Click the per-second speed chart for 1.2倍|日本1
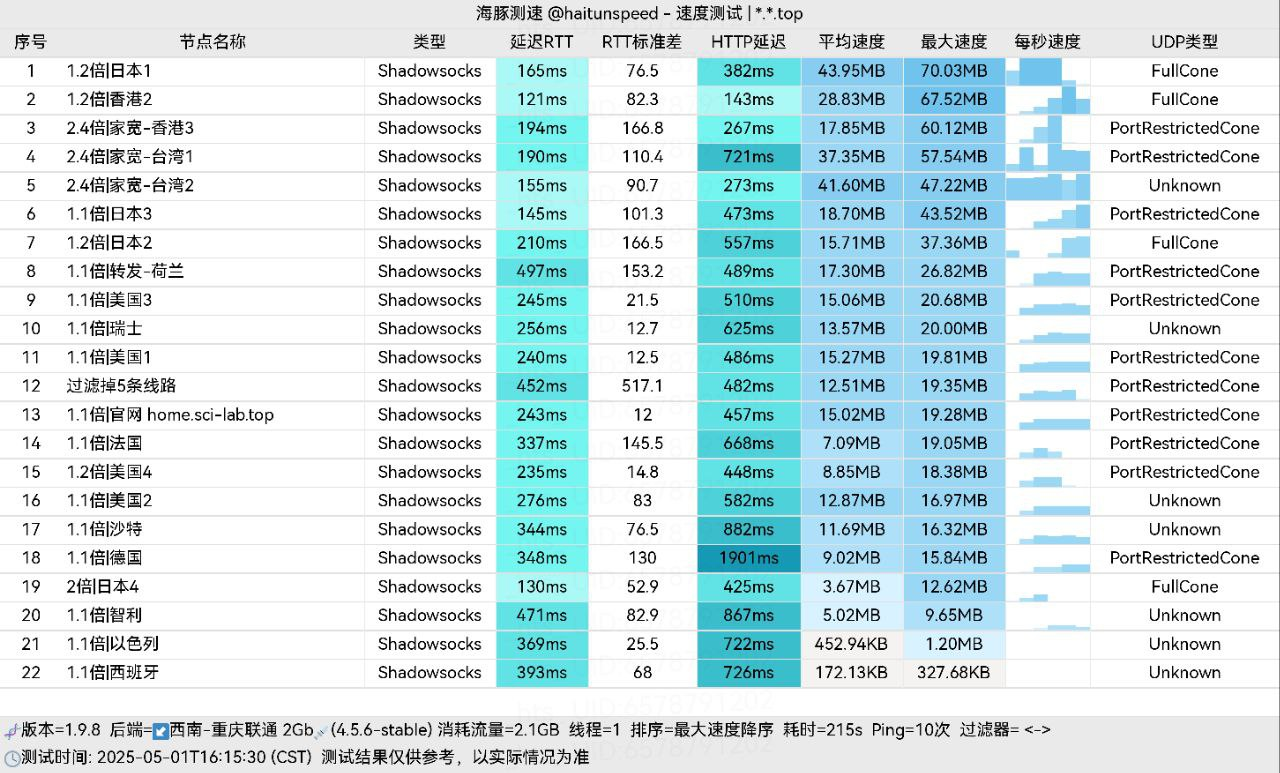Viewport: 1280px width, 773px height. [x=1047, y=71]
